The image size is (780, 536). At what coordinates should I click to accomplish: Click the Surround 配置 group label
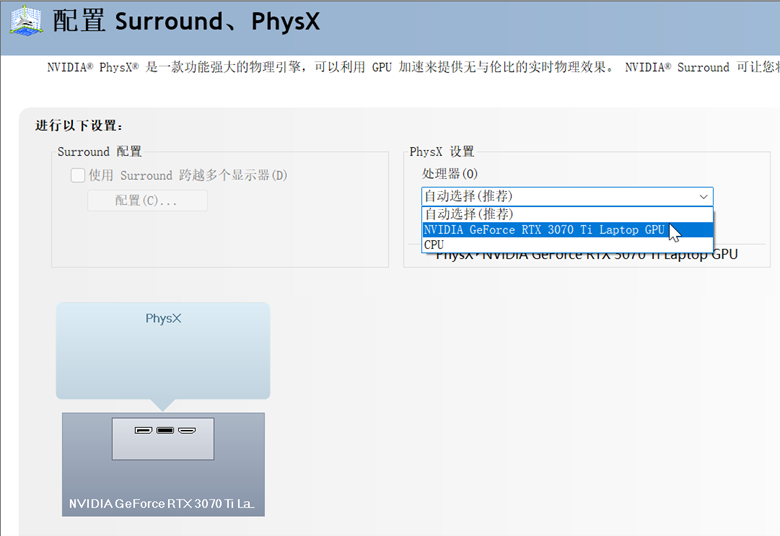click(x=99, y=151)
